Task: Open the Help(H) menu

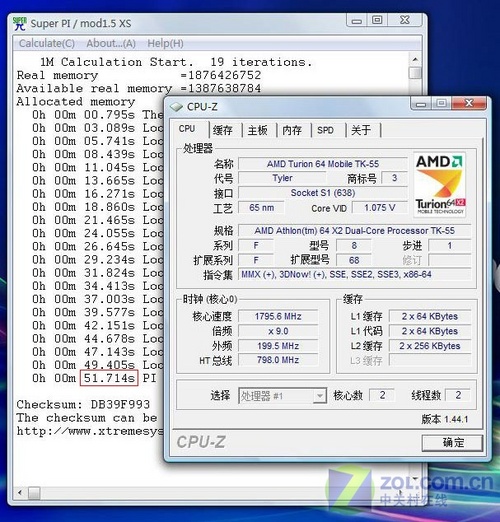Action: [x=165, y=43]
